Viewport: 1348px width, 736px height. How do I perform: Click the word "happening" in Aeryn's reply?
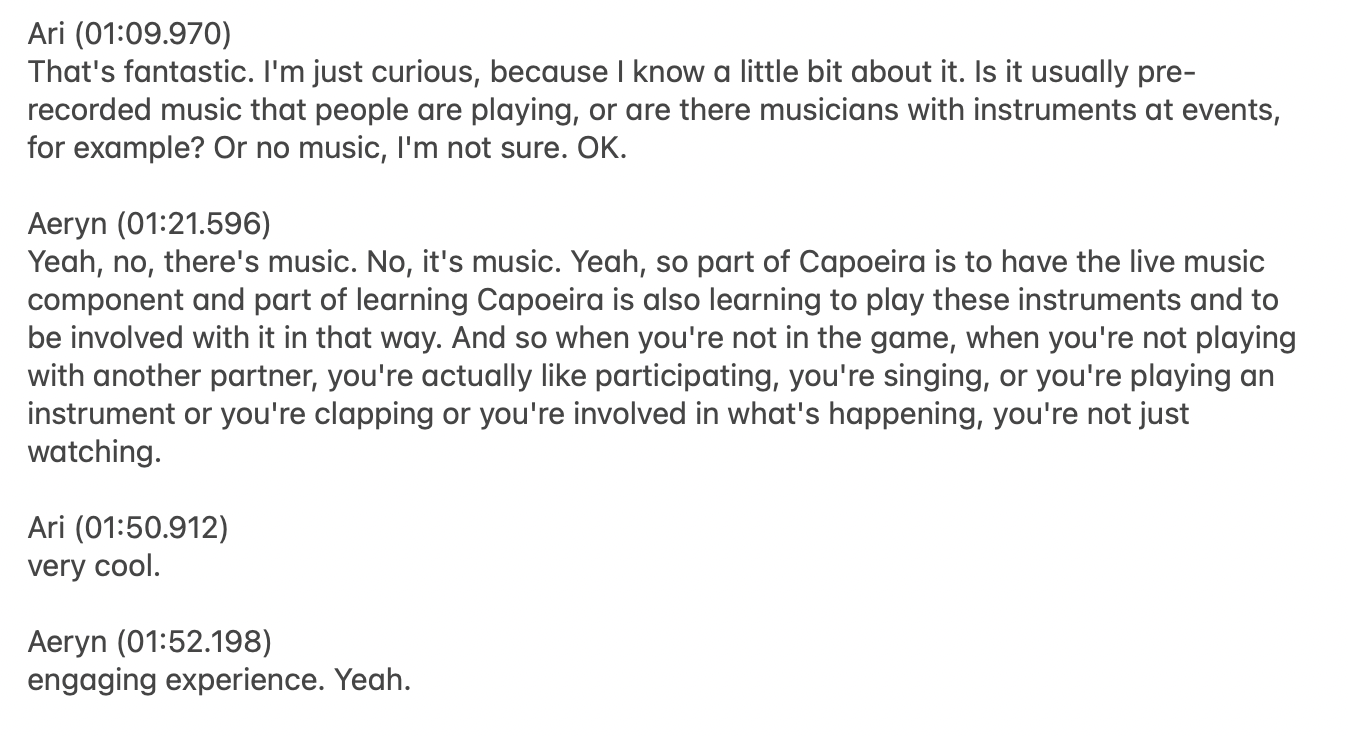coord(908,414)
